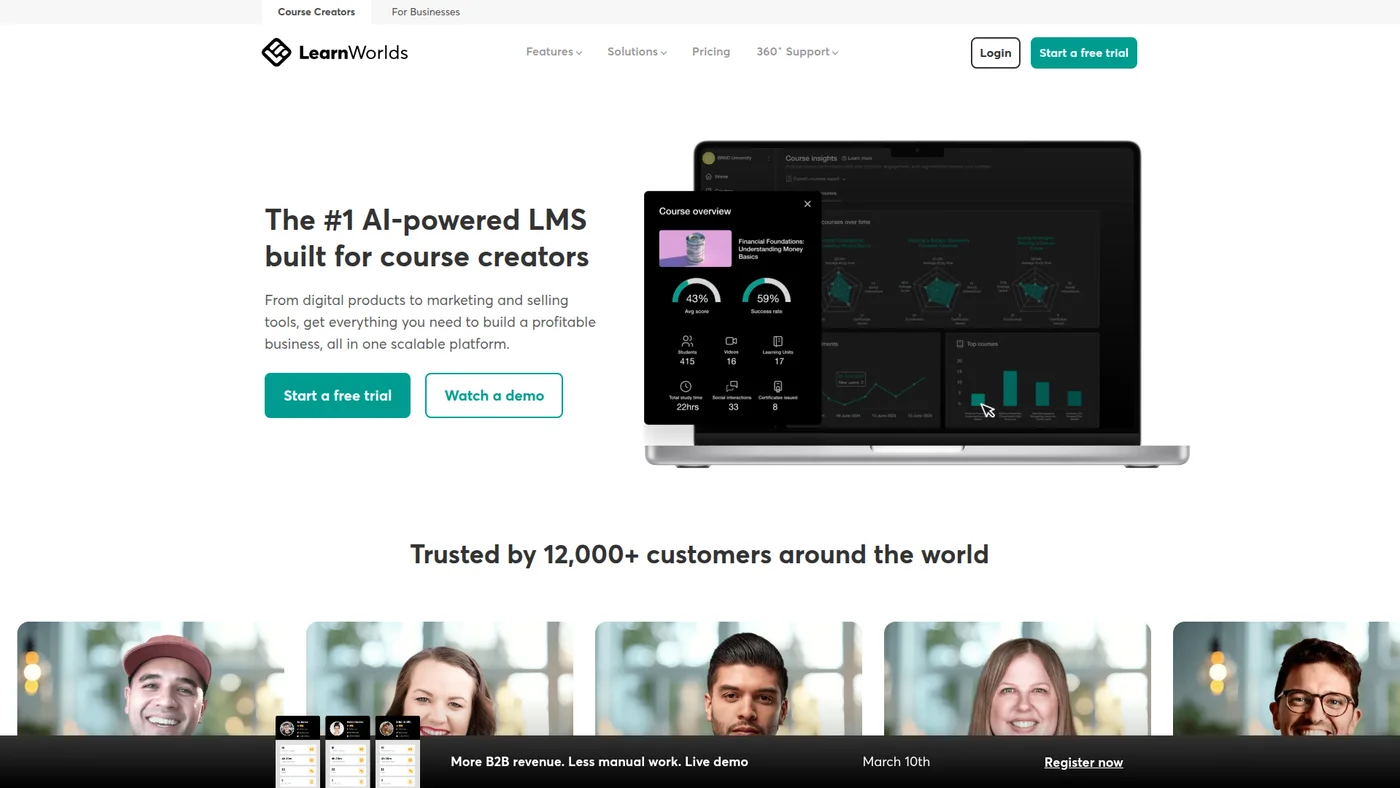
Task: Click the Financial Foundations course thumbnail
Action: click(x=695, y=248)
